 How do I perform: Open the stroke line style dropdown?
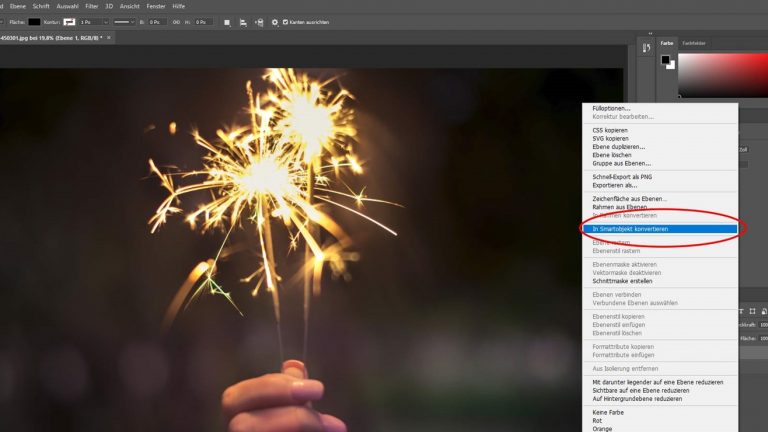pyautogui.click(x=124, y=22)
